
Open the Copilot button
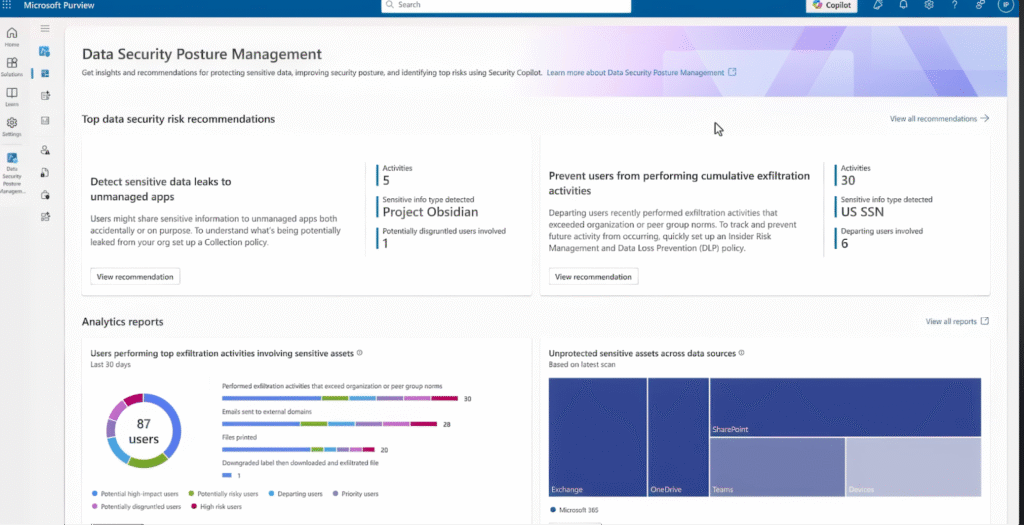(831, 5)
